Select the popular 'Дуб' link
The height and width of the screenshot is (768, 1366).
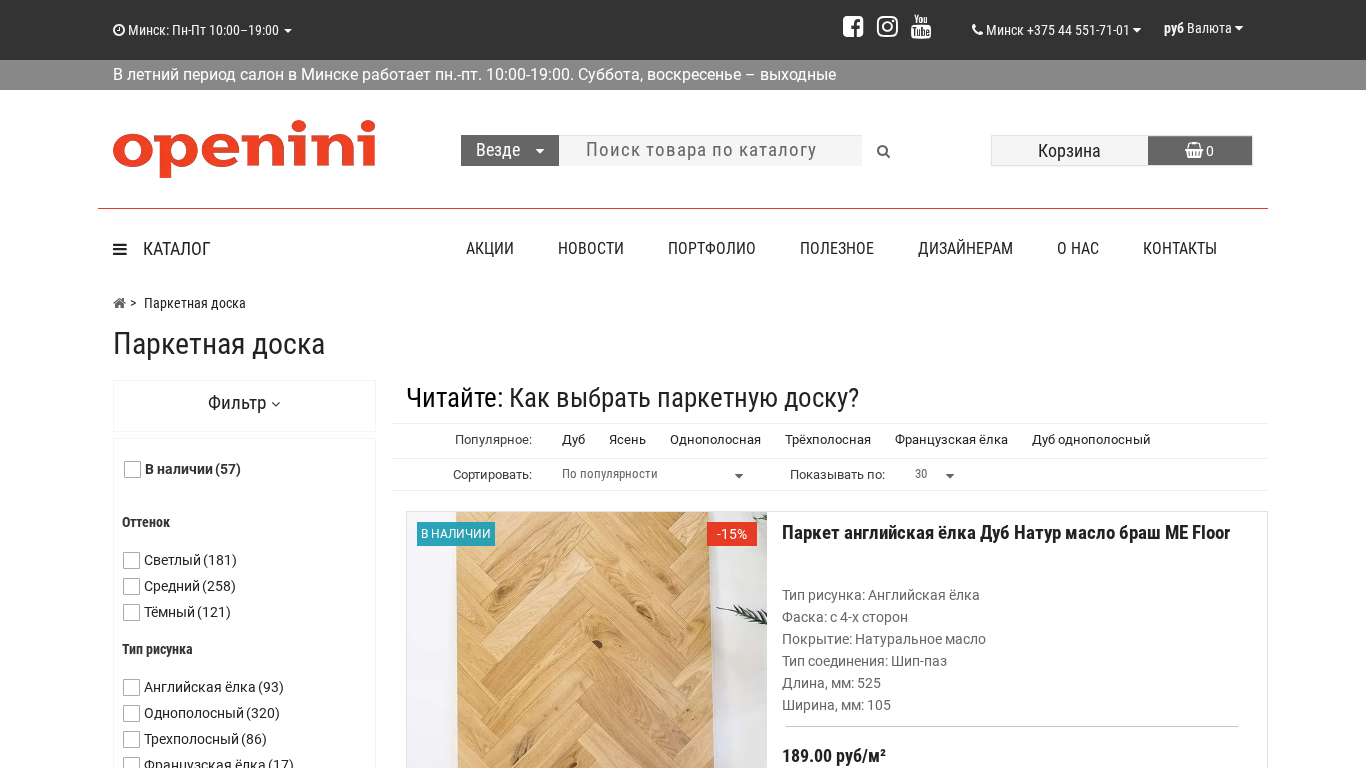click(574, 440)
